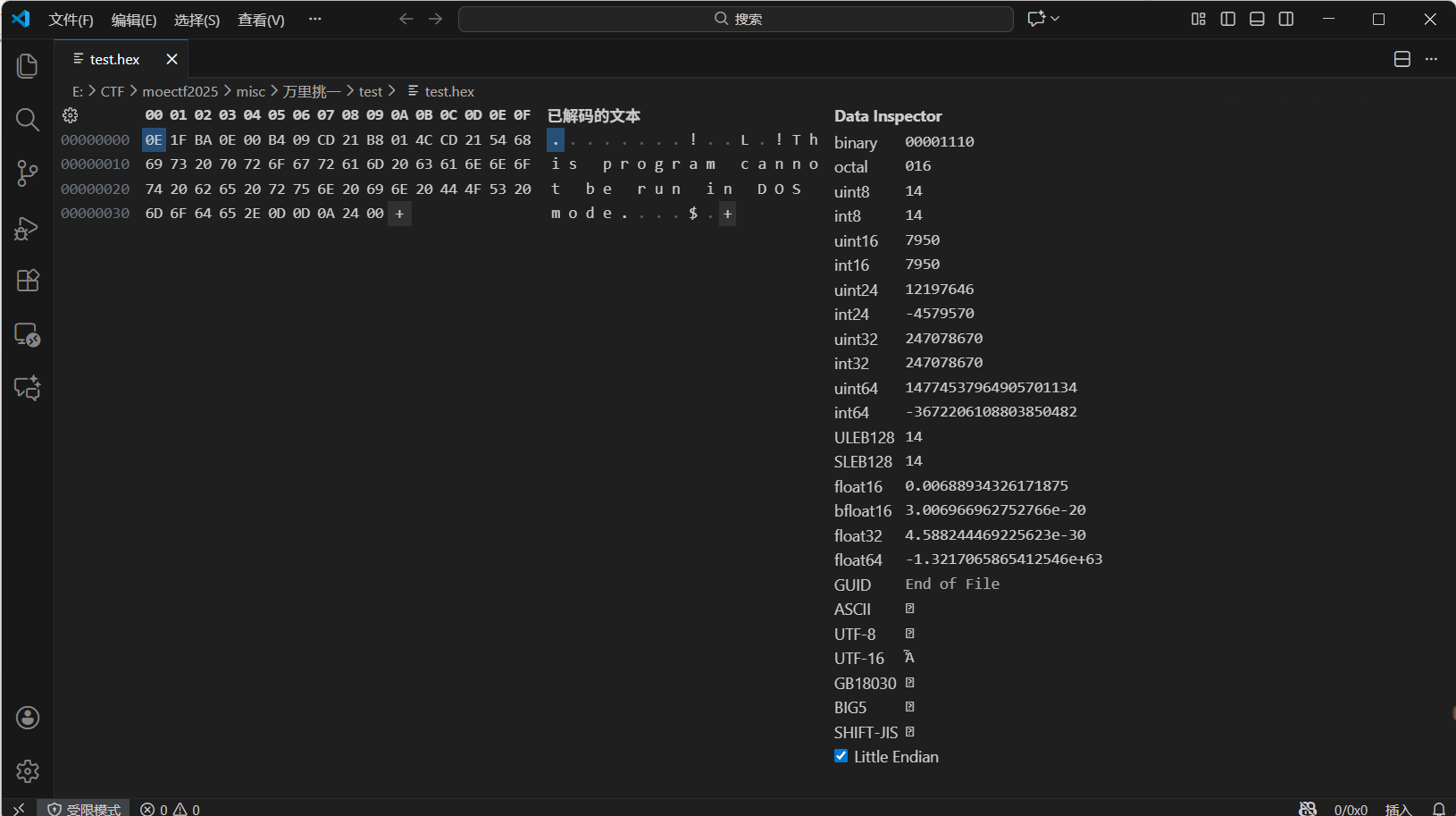Toggle the primary side bar visibility
The width and height of the screenshot is (1456, 816).
click(1226, 18)
